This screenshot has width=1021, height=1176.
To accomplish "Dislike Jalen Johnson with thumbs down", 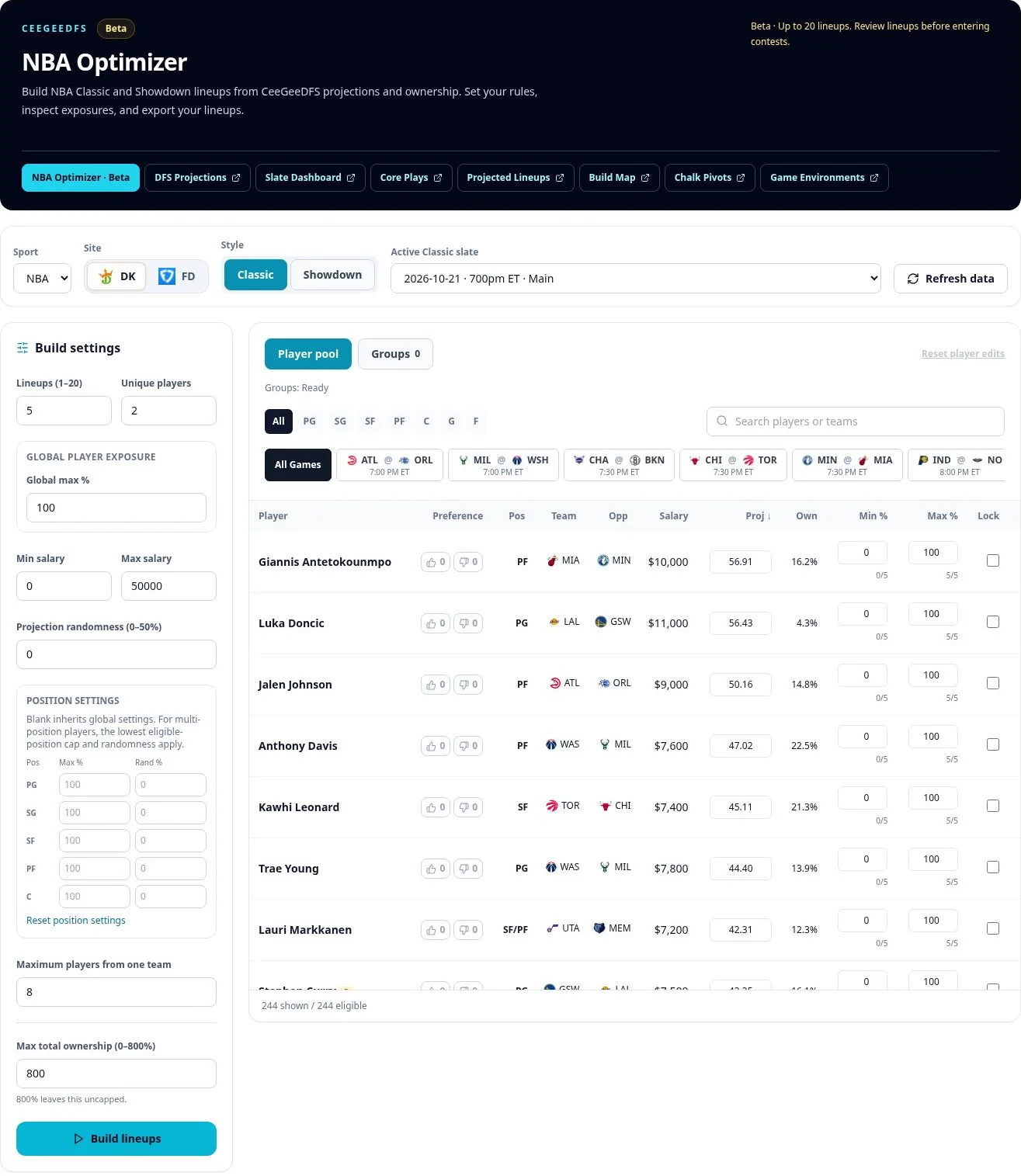I will [x=468, y=685].
